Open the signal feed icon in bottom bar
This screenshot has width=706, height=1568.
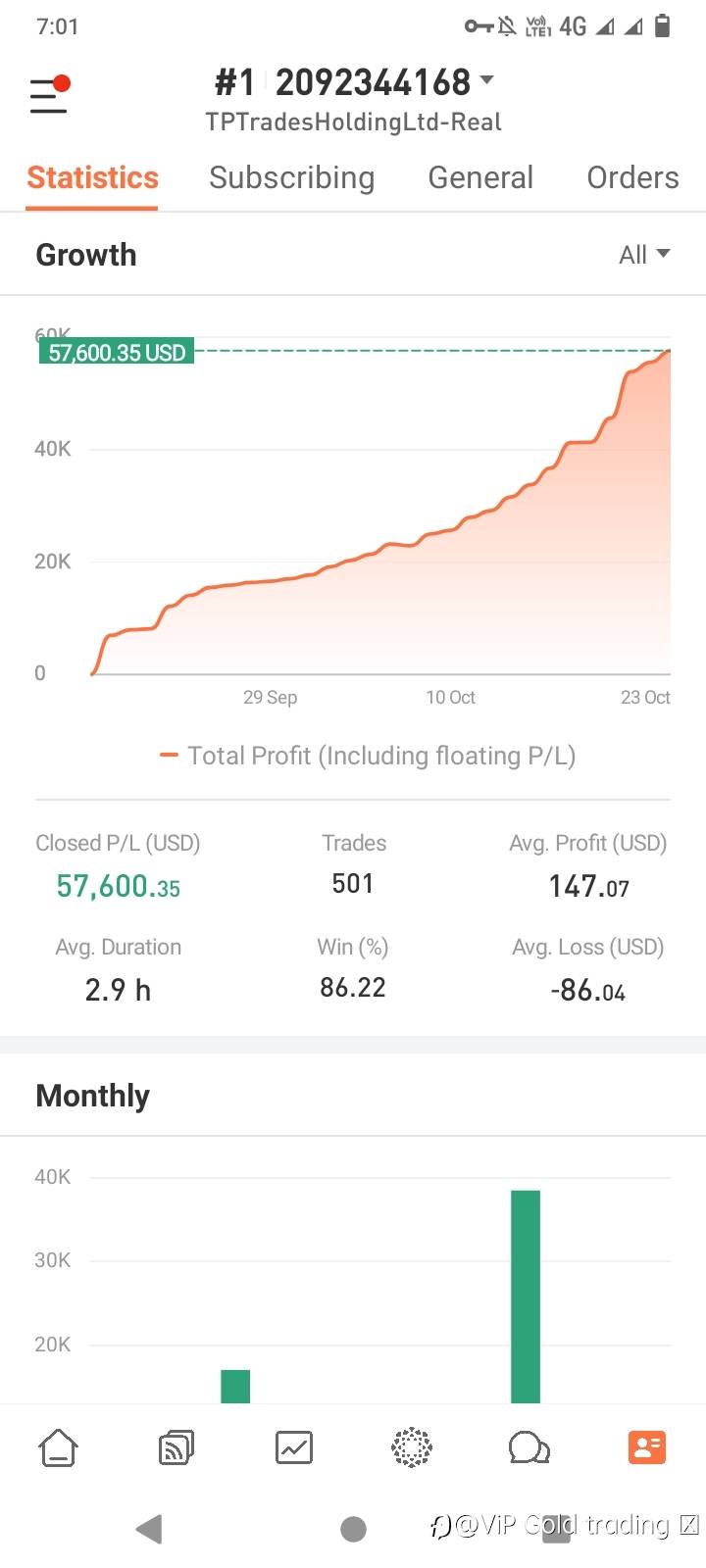(x=176, y=1447)
